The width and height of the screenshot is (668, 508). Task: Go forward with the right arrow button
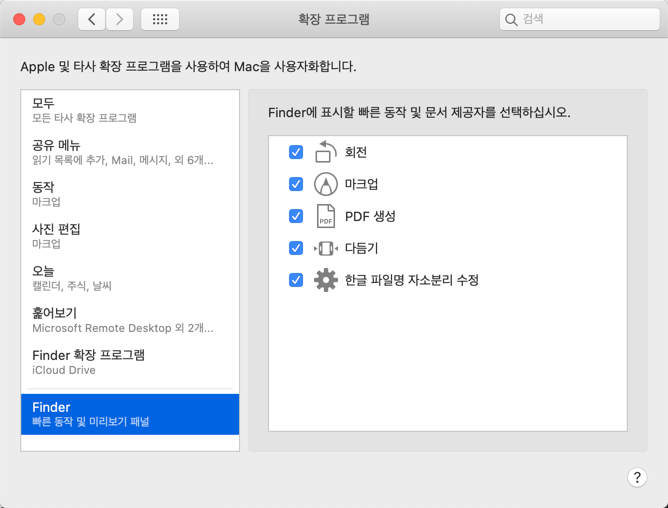coord(120,19)
